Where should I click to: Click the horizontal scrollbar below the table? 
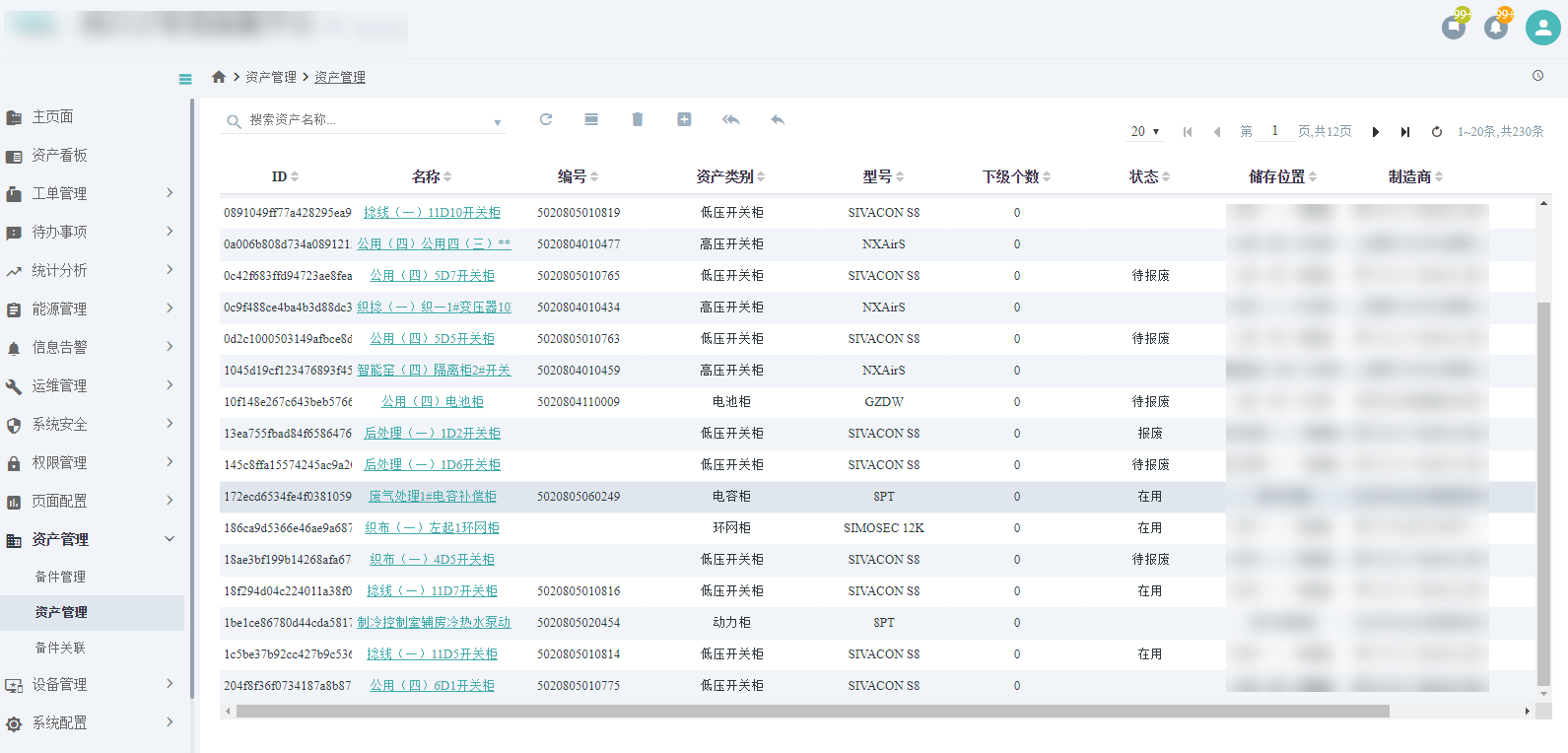pyautogui.click(x=812, y=711)
